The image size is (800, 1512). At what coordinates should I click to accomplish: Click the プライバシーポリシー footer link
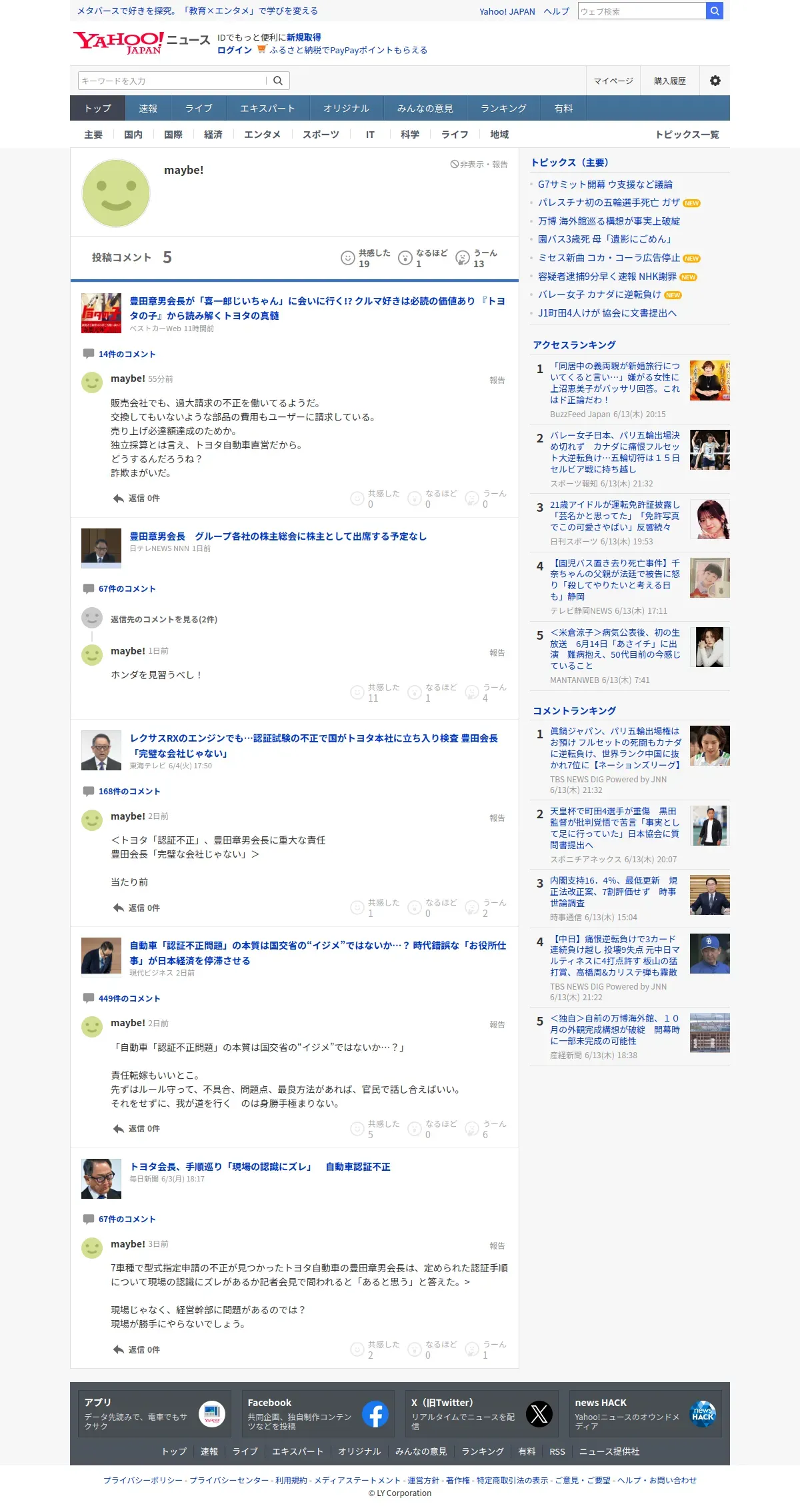point(143,1480)
